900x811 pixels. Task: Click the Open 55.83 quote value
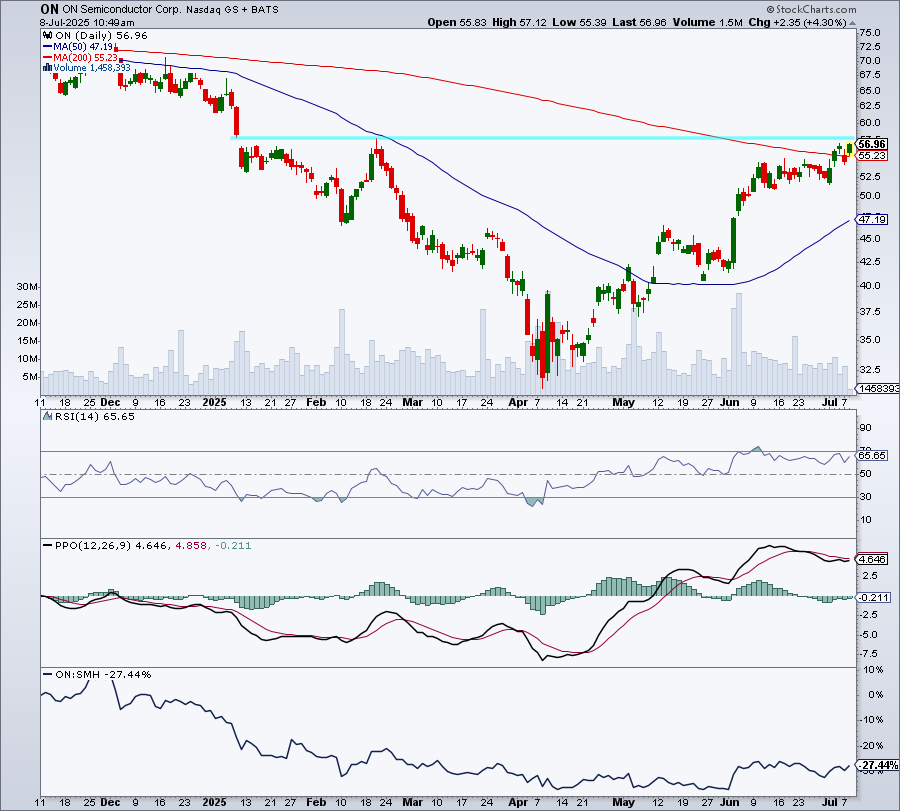[457, 22]
